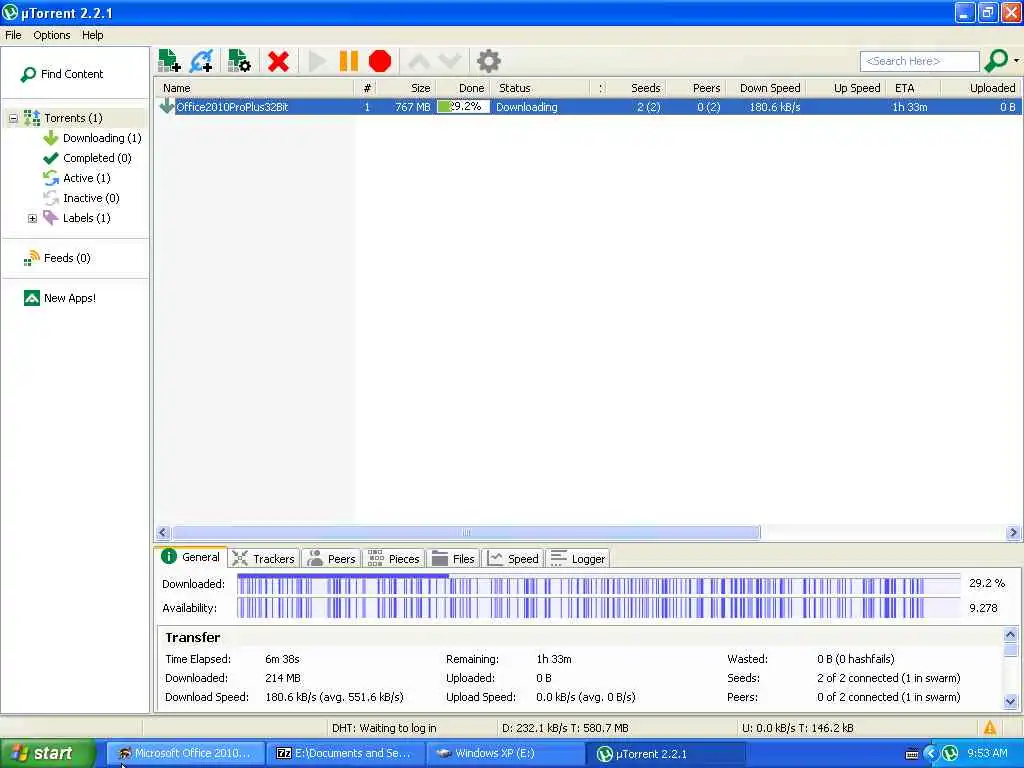Click the torrent list horizontal scrollbar thumb
The width and height of the screenshot is (1024, 768).
point(466,533)
